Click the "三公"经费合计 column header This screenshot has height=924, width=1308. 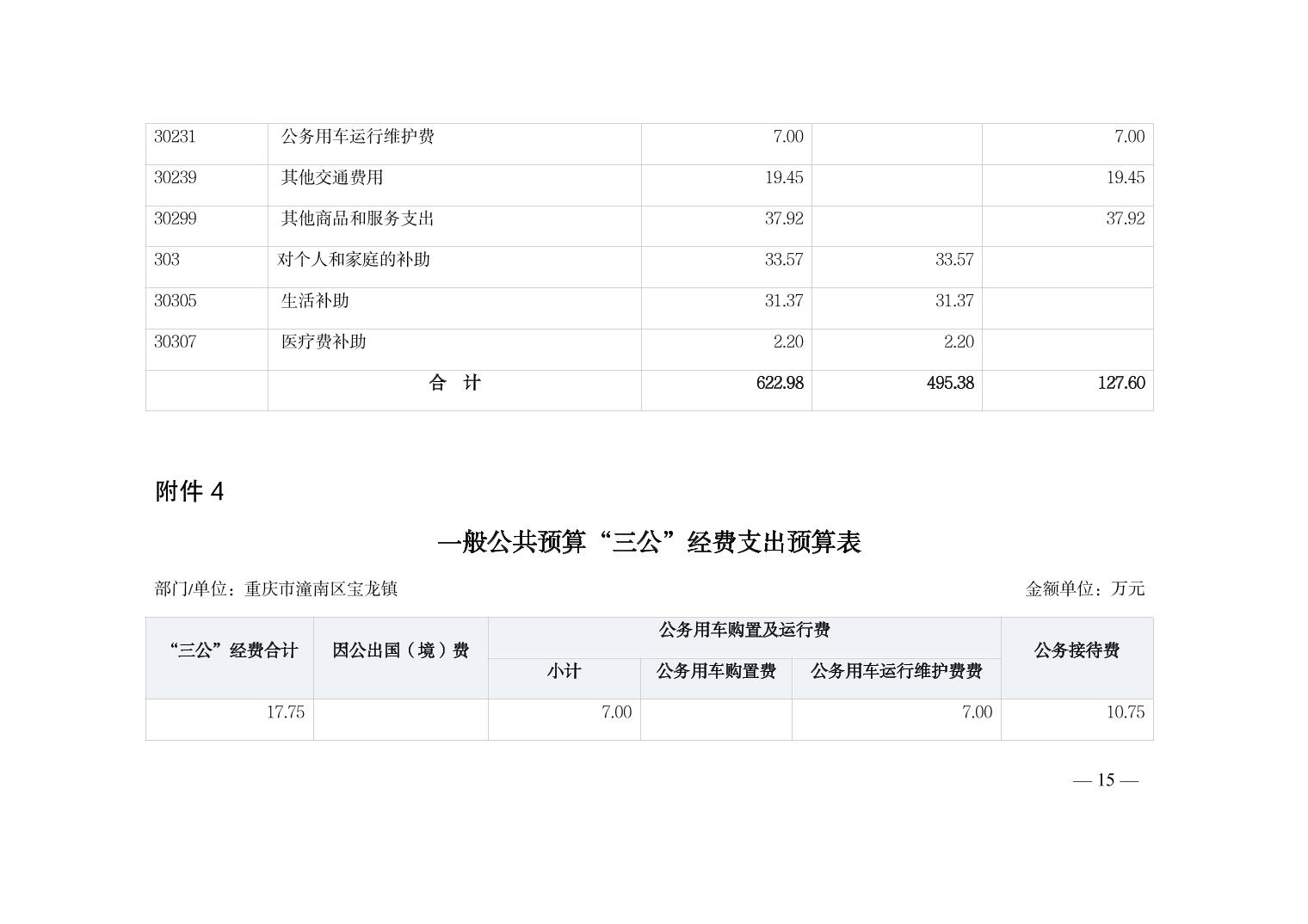[x=233, y=651]
